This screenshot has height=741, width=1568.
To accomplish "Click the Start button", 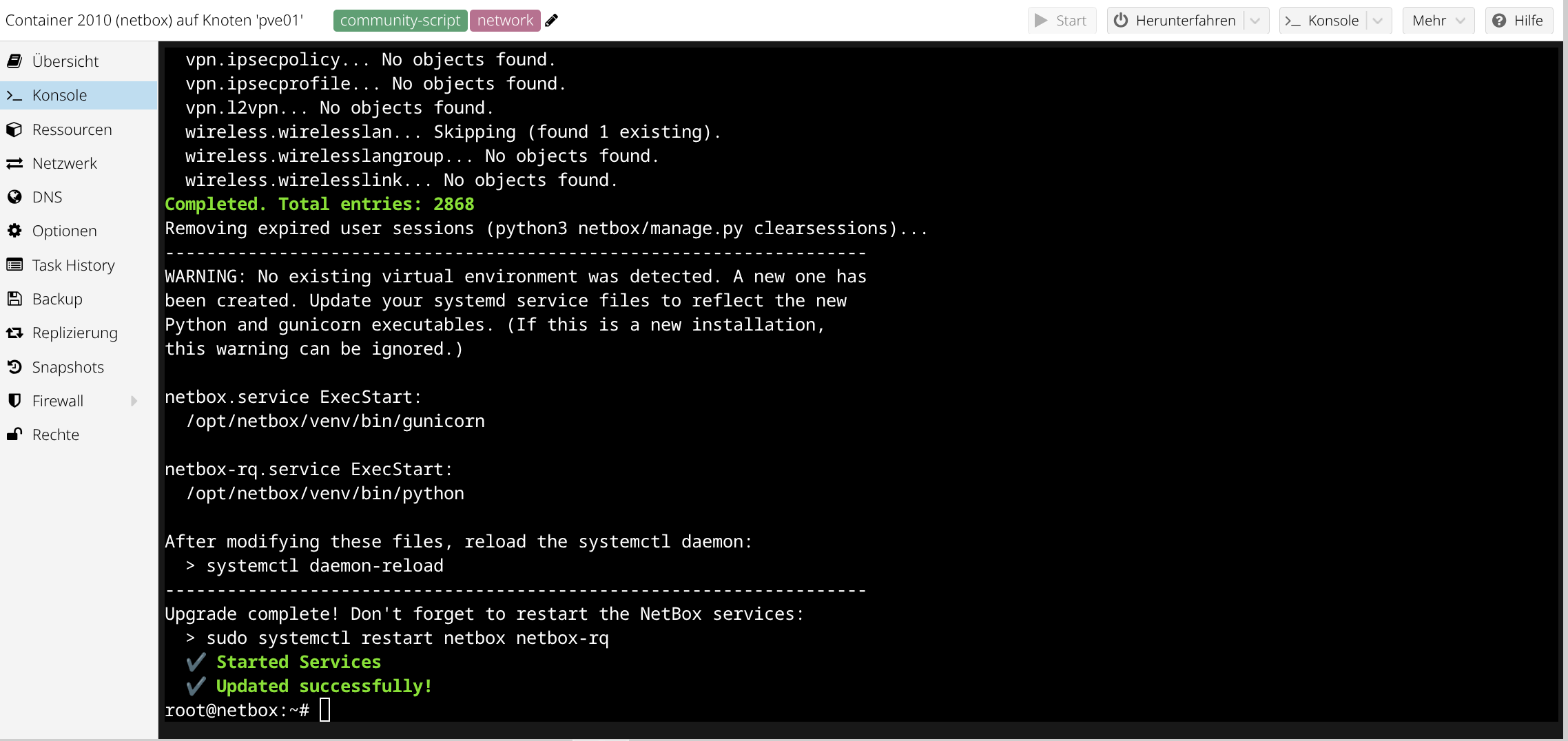I will 1062,21.
